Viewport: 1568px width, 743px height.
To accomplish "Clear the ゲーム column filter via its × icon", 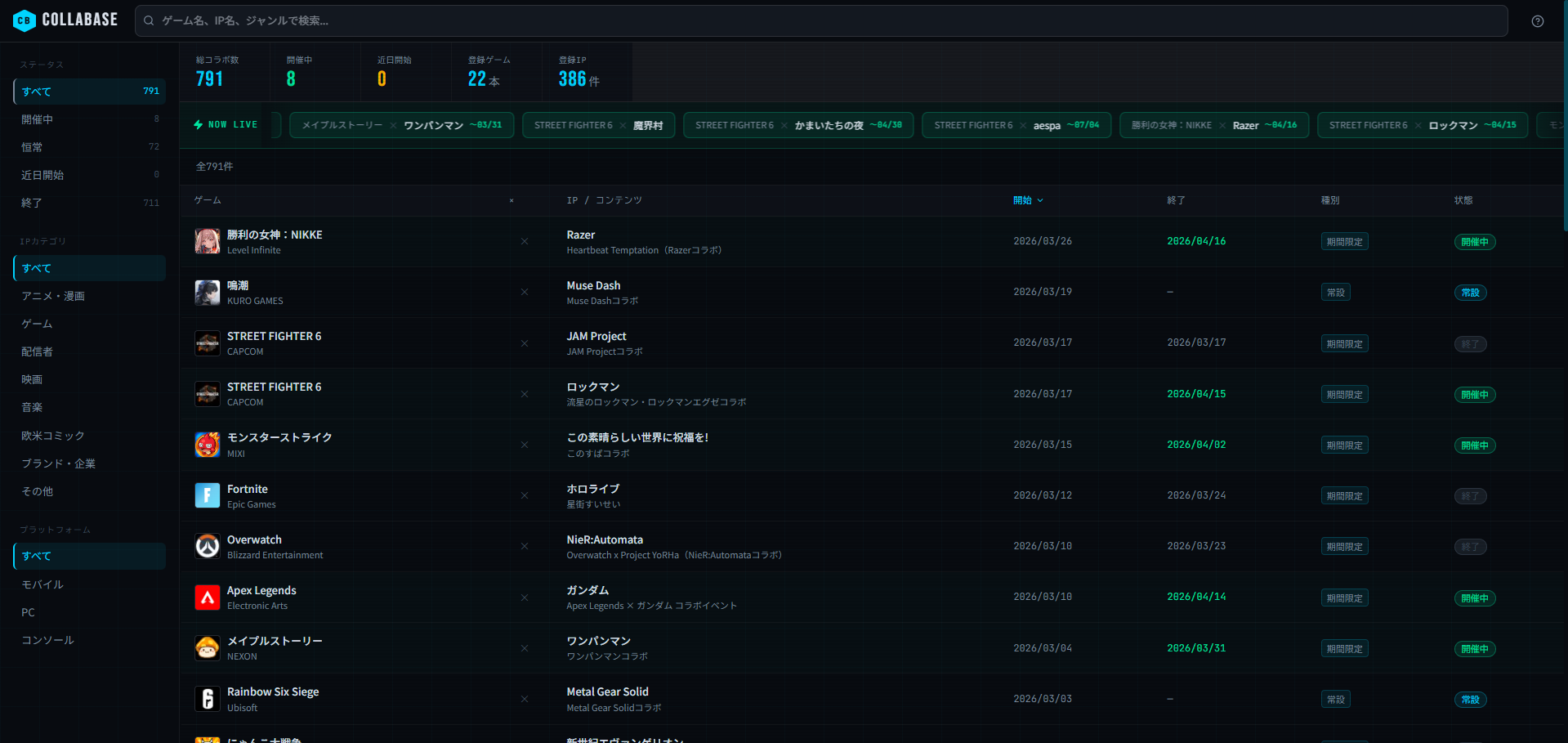I will tap(511, 200).
